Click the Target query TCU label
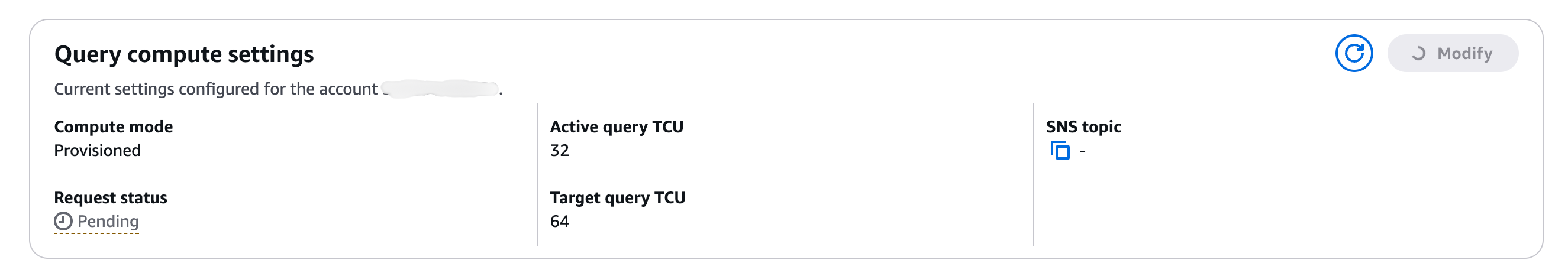Image resolution: width=1568 pixels, height=273 pixels. coord(618,197)
